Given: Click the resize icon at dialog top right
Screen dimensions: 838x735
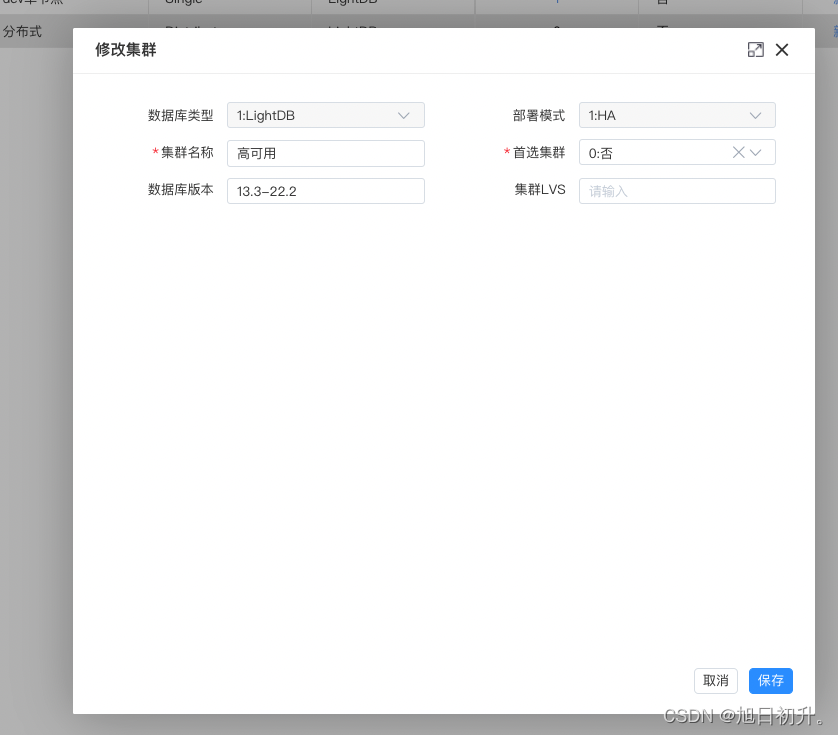Looking at the screenshot, I should pos(756,49).
